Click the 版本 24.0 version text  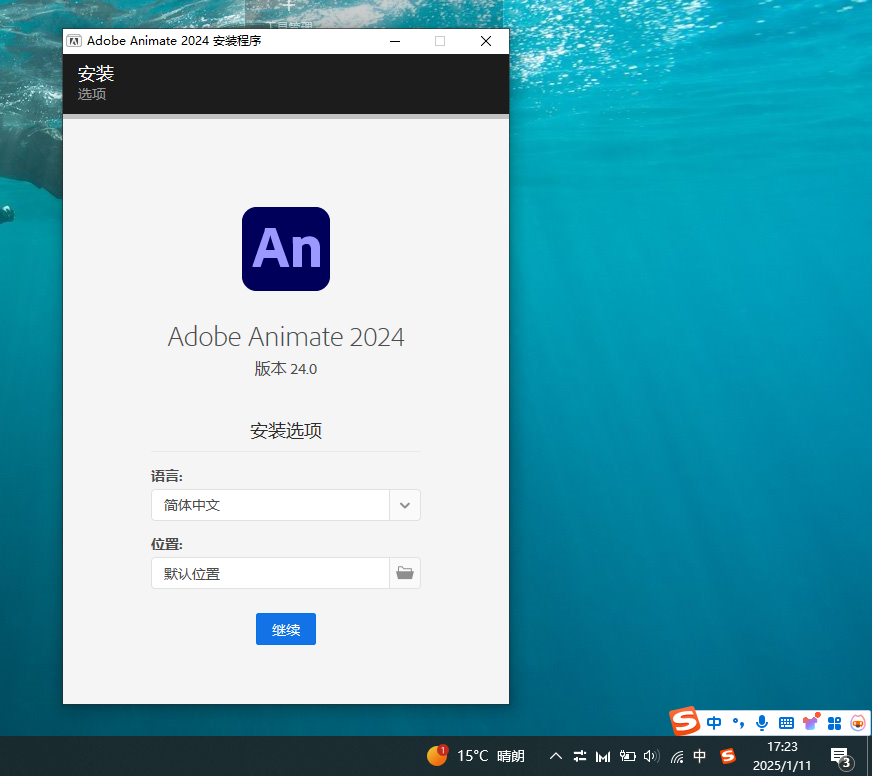coord(286,369)
